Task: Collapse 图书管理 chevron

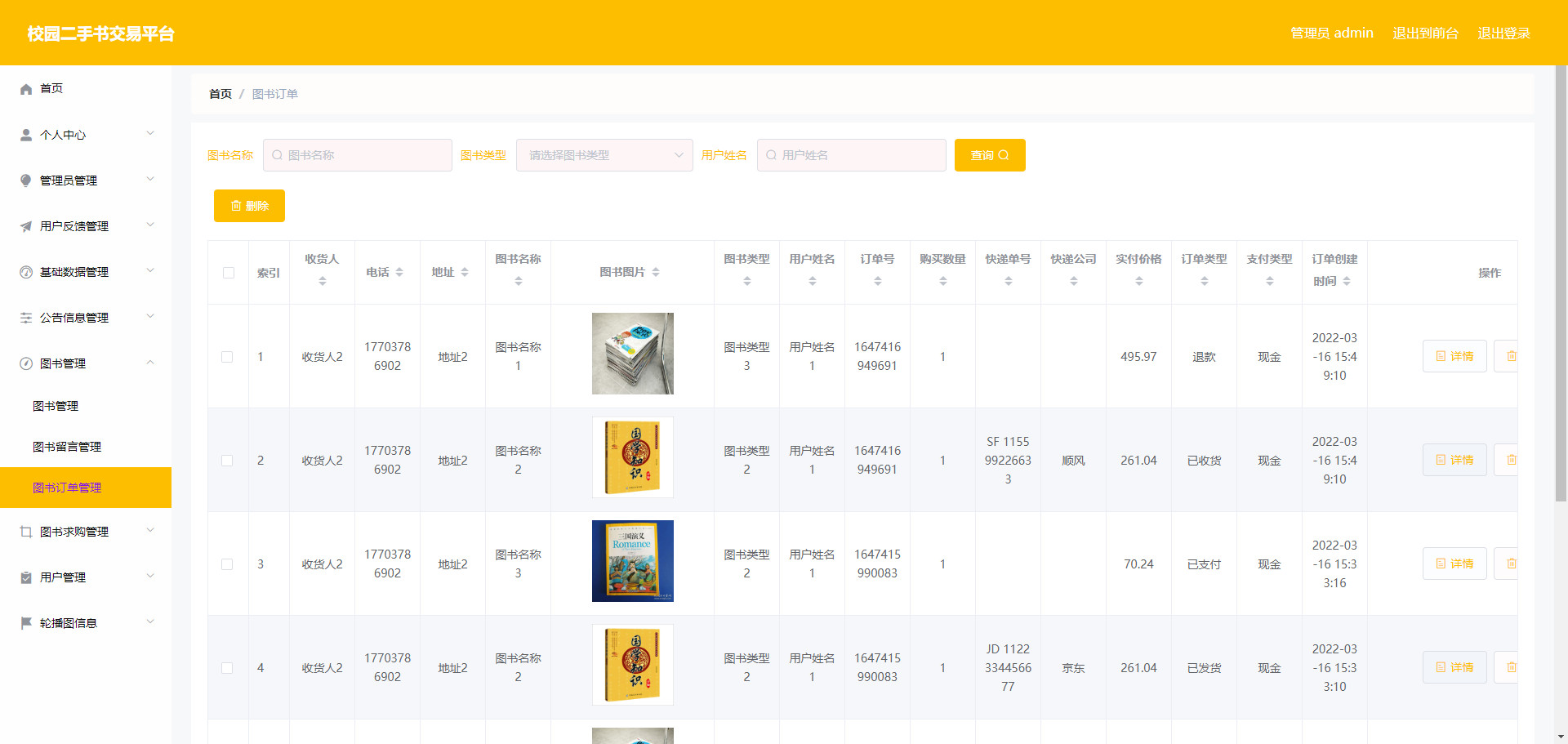Action: pos(150,363)
